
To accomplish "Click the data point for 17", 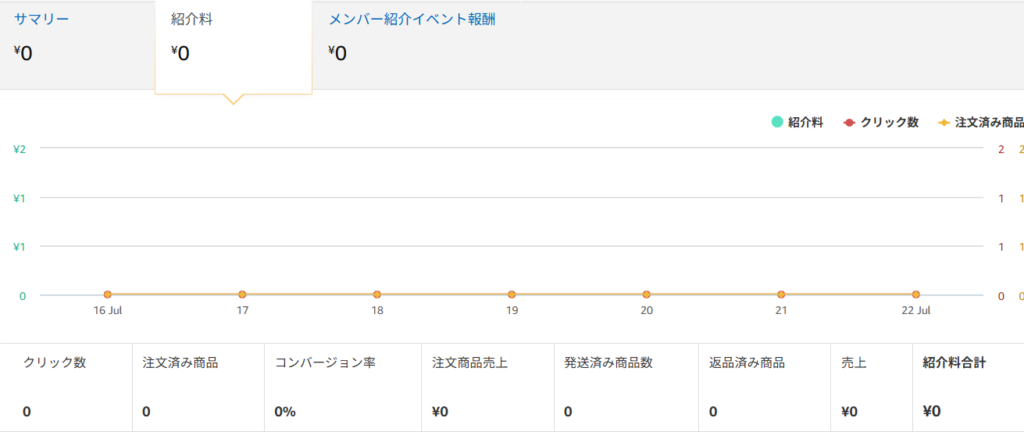I will pos(242,295).
